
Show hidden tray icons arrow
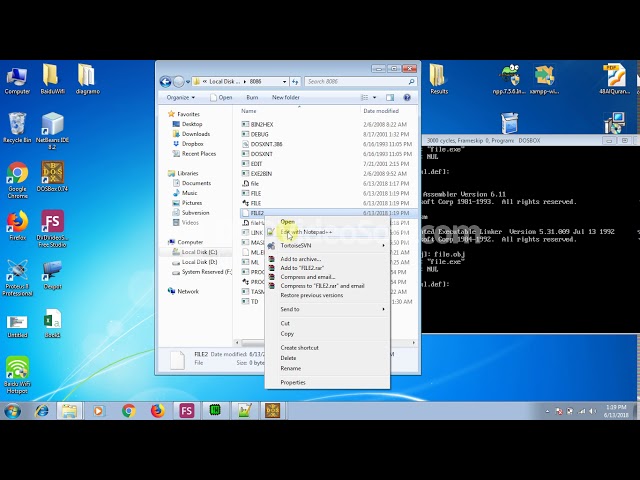click(x=547, y=411)
